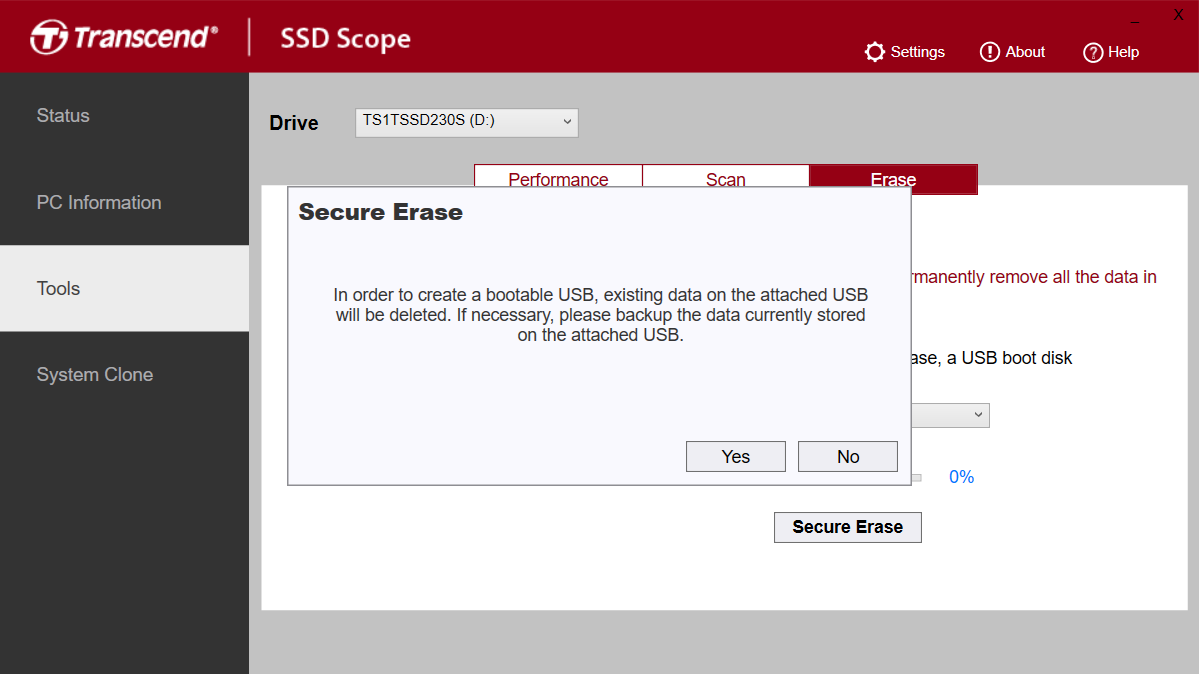
Task: Open System Clone page
Action: click(125, 375)
